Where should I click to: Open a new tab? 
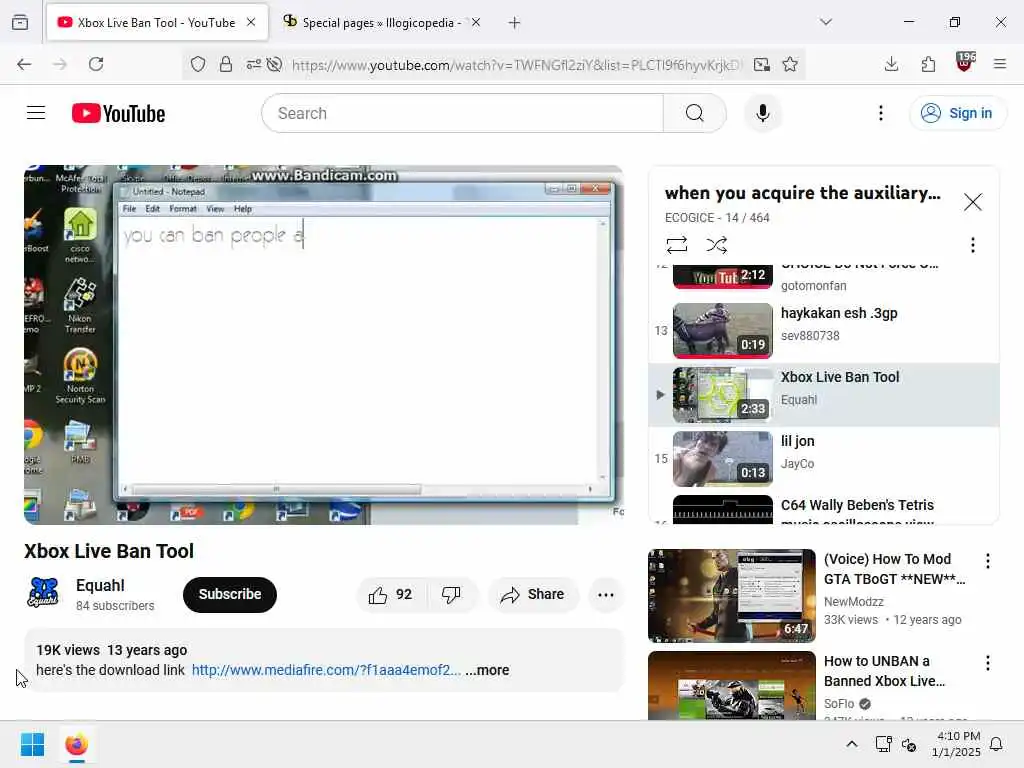click(515, 23)
